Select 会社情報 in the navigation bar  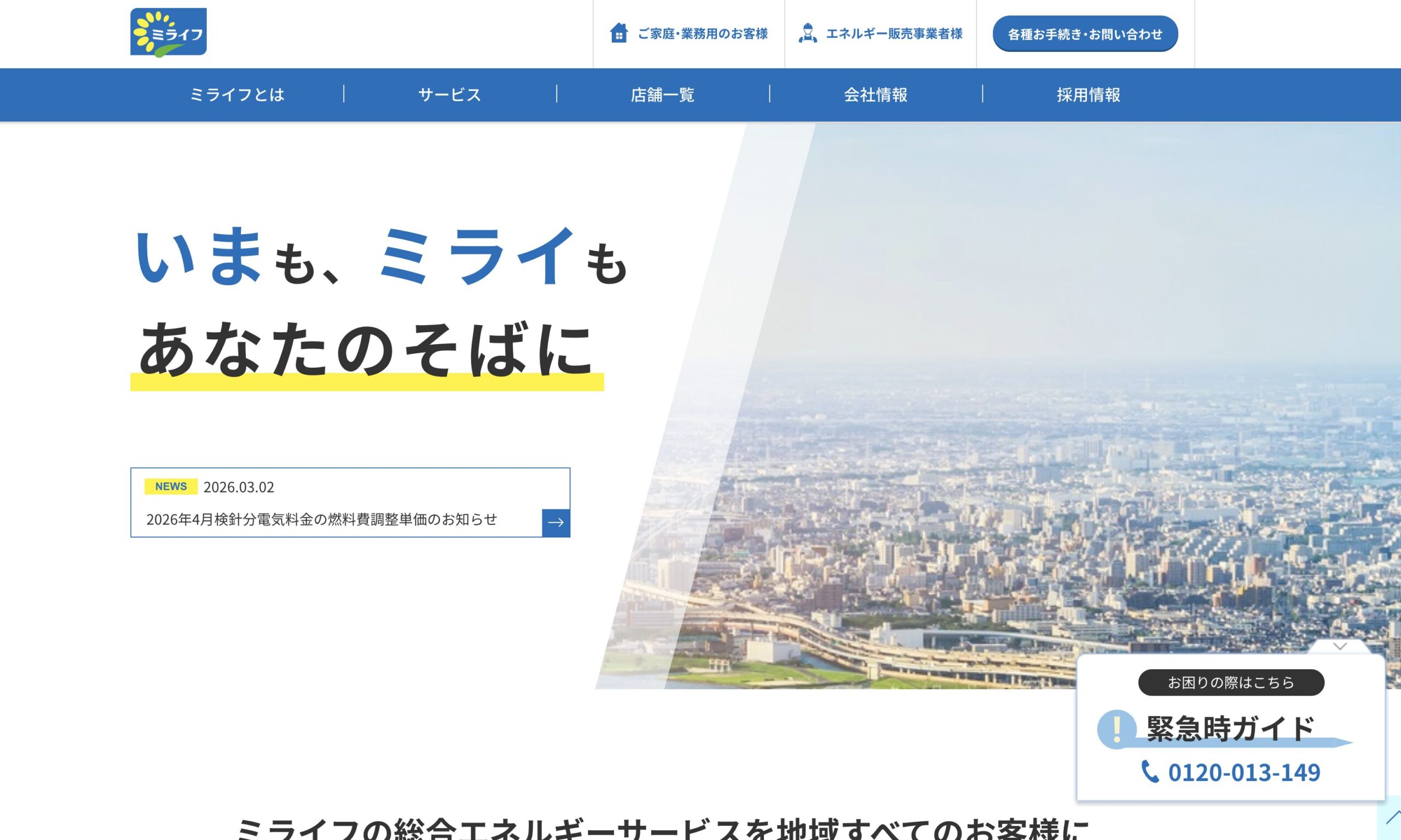(875, 95)
